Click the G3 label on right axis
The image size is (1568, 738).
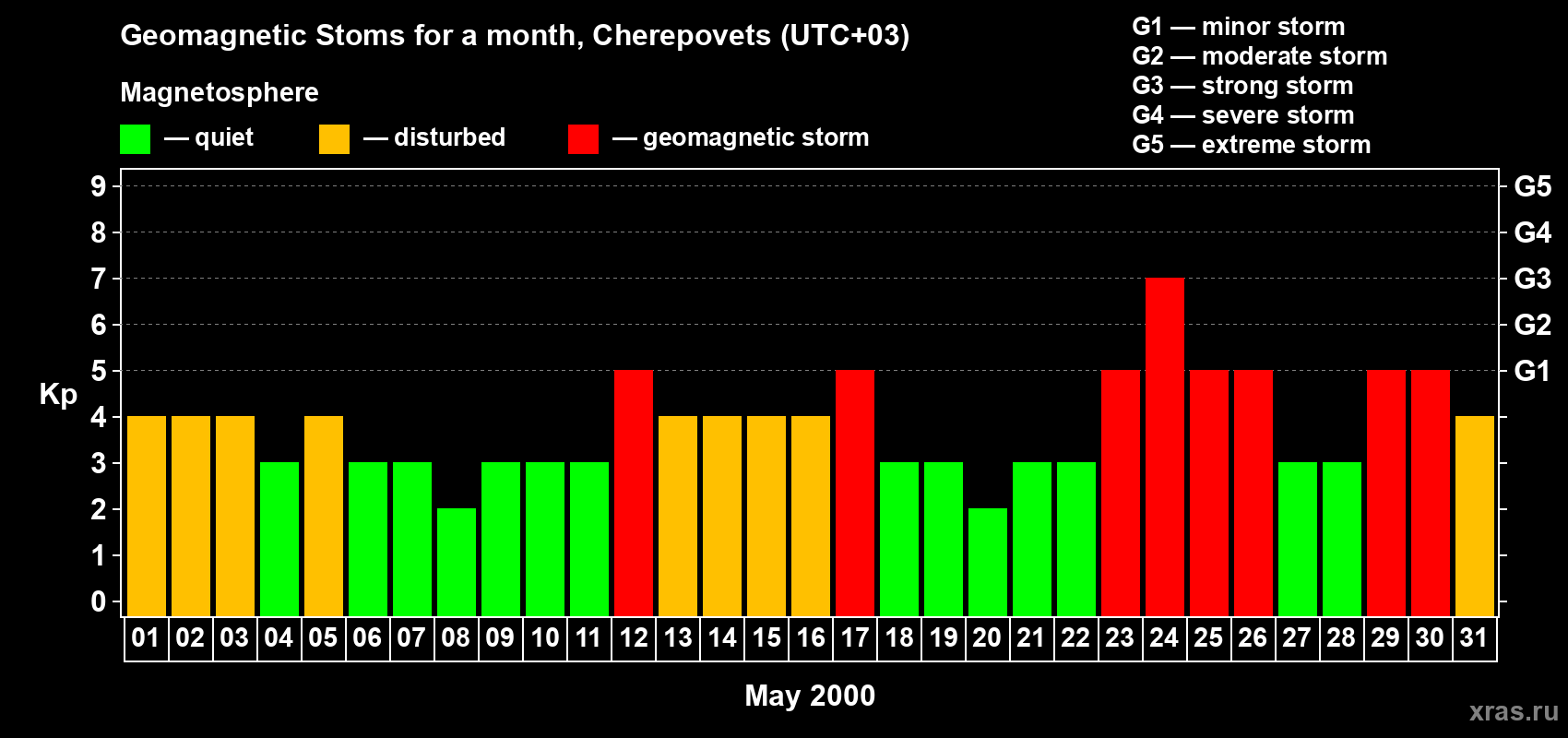1533,279
